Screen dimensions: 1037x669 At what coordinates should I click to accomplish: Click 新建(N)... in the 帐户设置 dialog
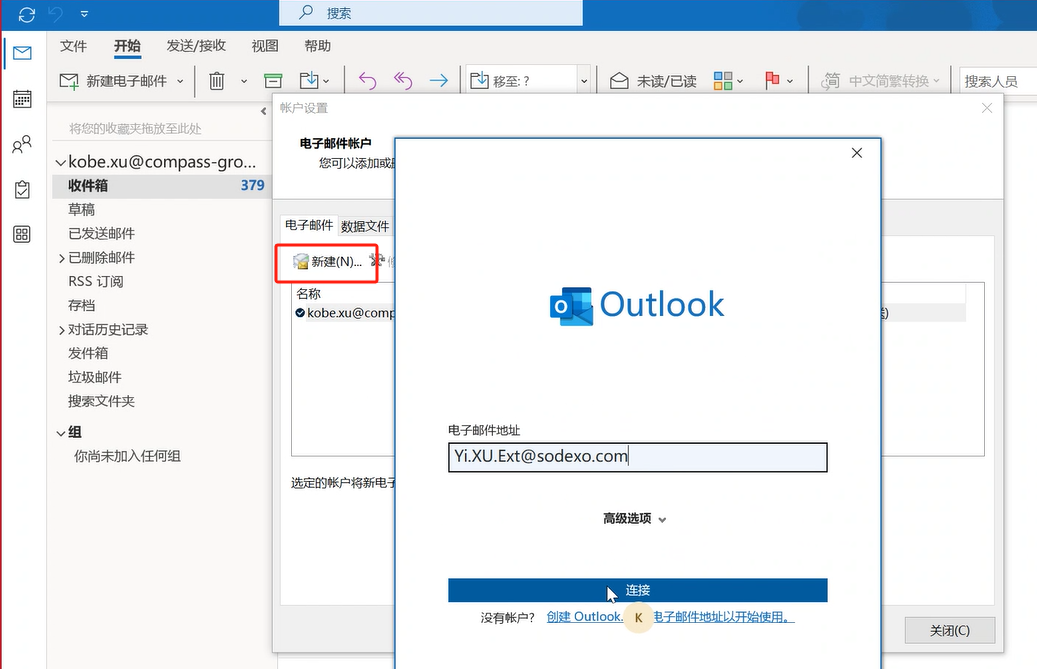[x=328, y=262]
